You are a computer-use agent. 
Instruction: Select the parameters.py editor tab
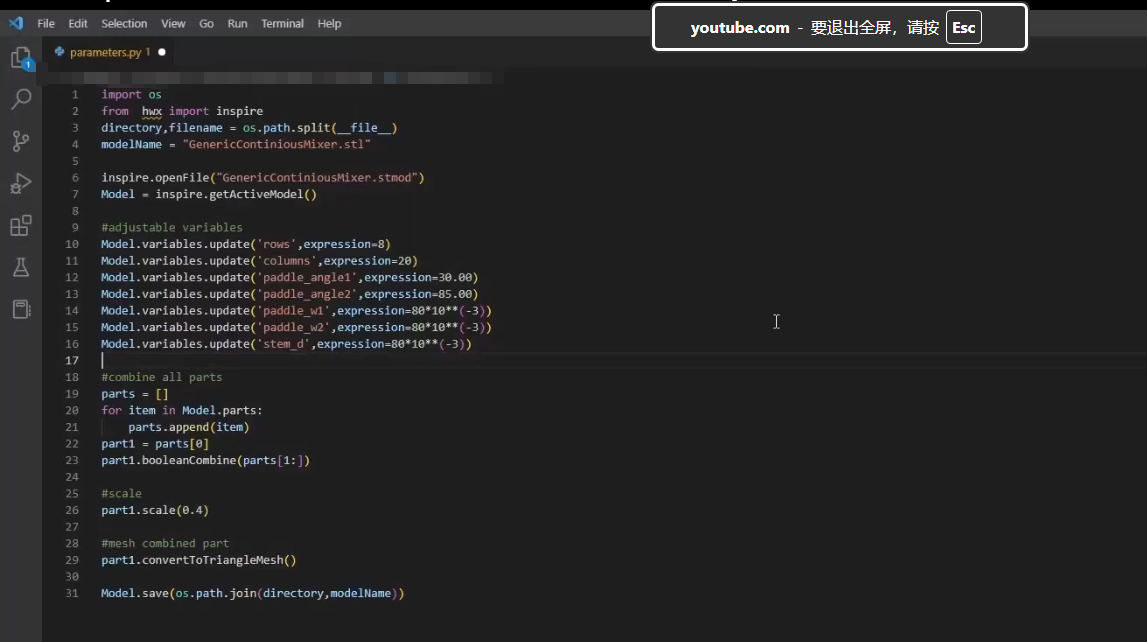tap(110, 52)
